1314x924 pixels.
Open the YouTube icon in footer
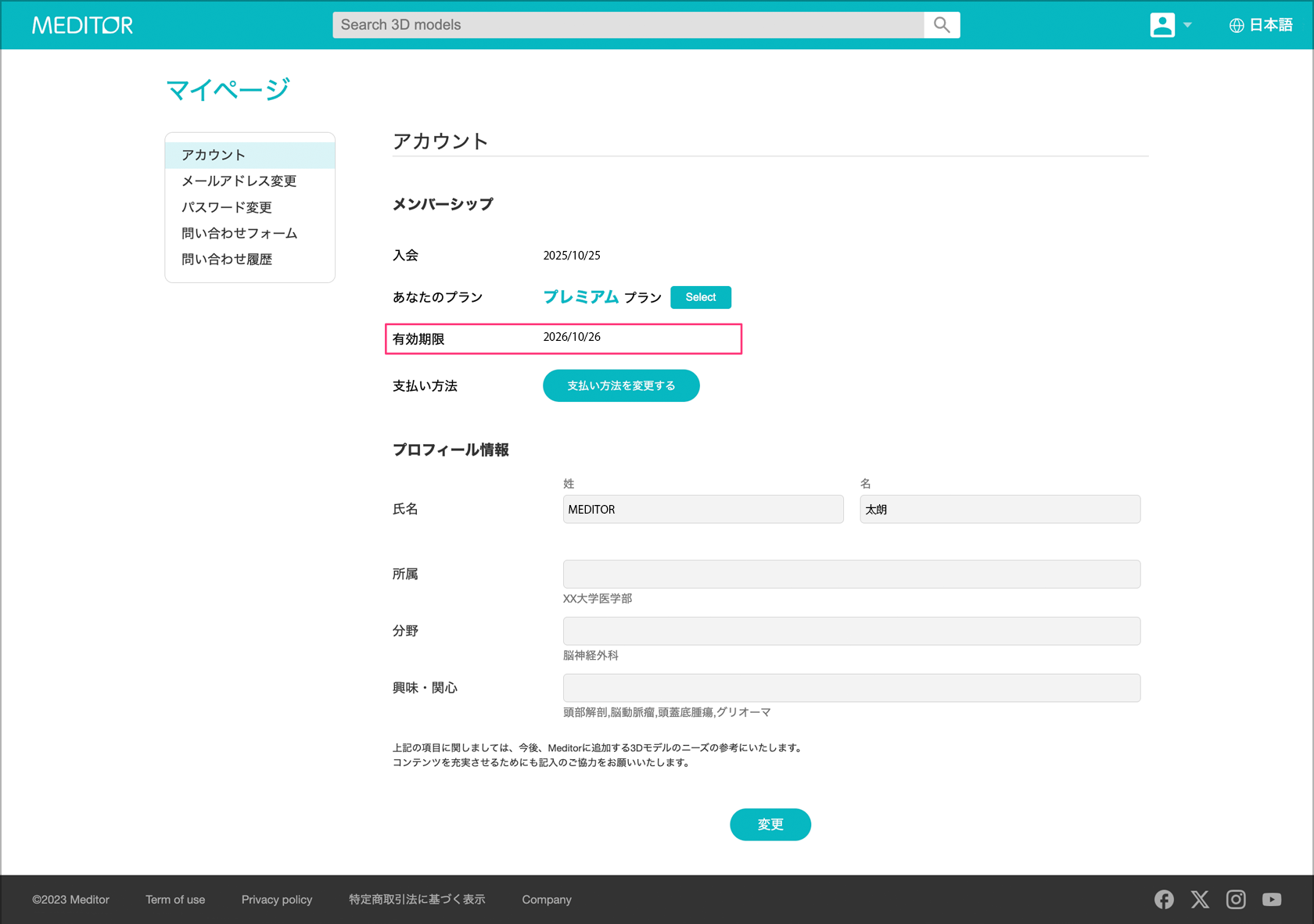(1272, 900)
